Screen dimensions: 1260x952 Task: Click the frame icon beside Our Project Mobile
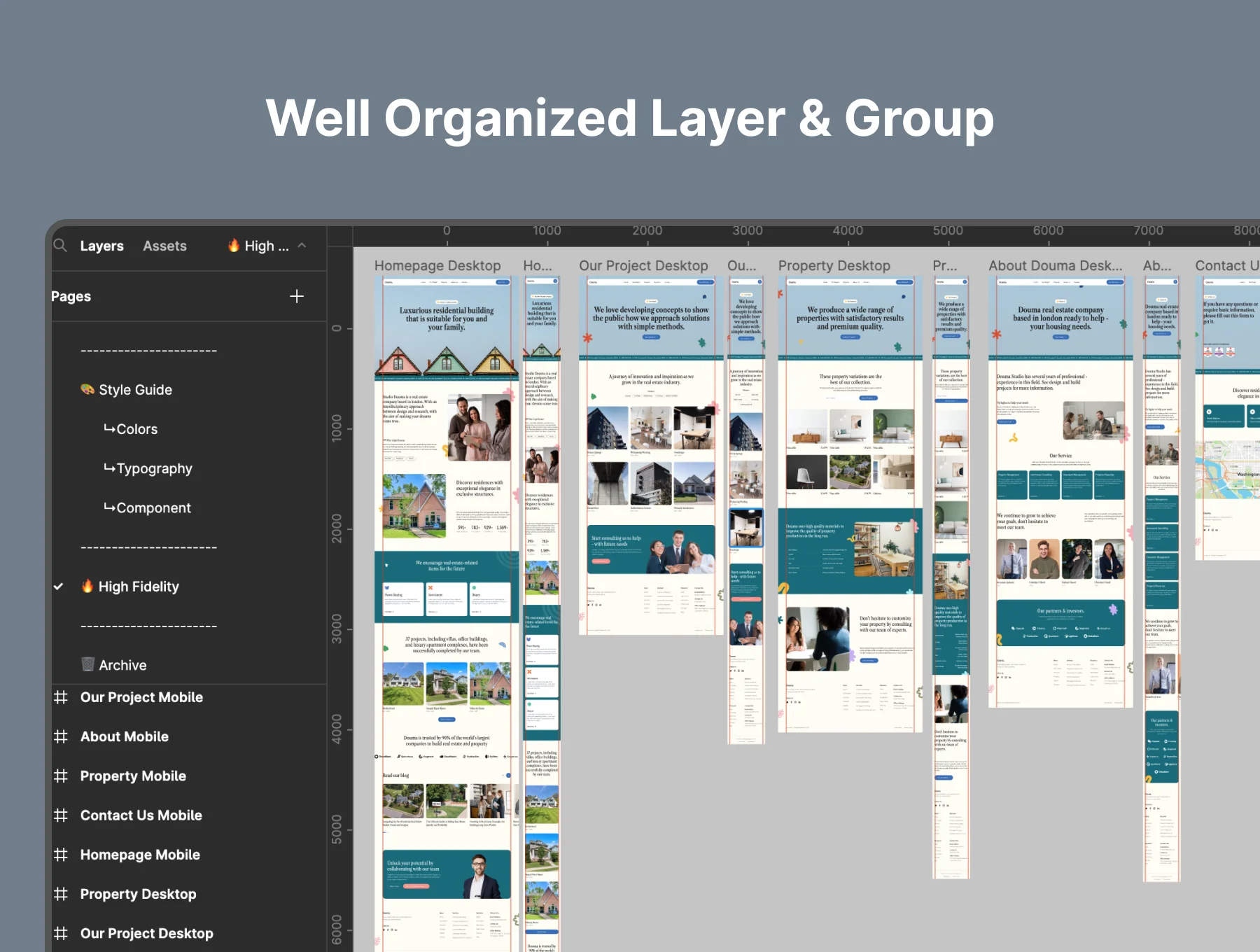[61, 697]
